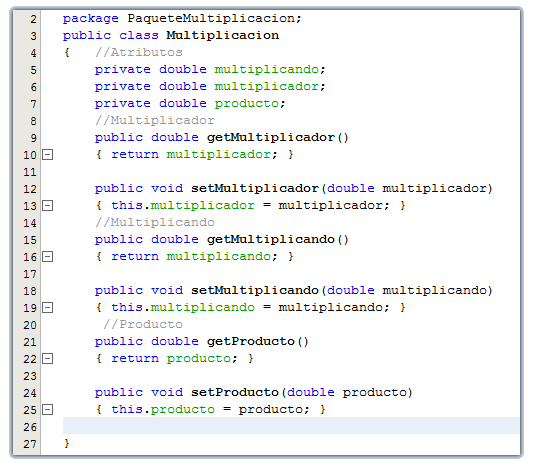Collapse the fold marker at line 19
Image resolution: width=533 pixels, height=470 pixels.
(x=48, y=308)
